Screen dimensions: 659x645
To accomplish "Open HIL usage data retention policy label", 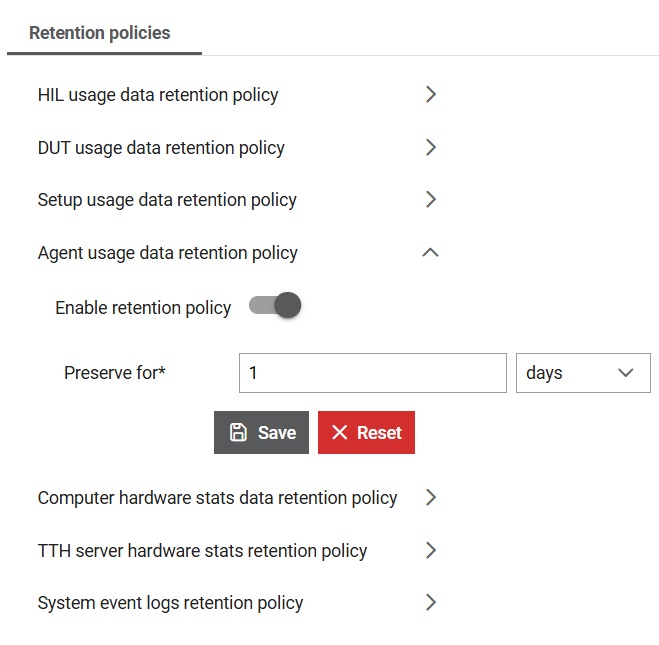I will [x=158, y=95].
